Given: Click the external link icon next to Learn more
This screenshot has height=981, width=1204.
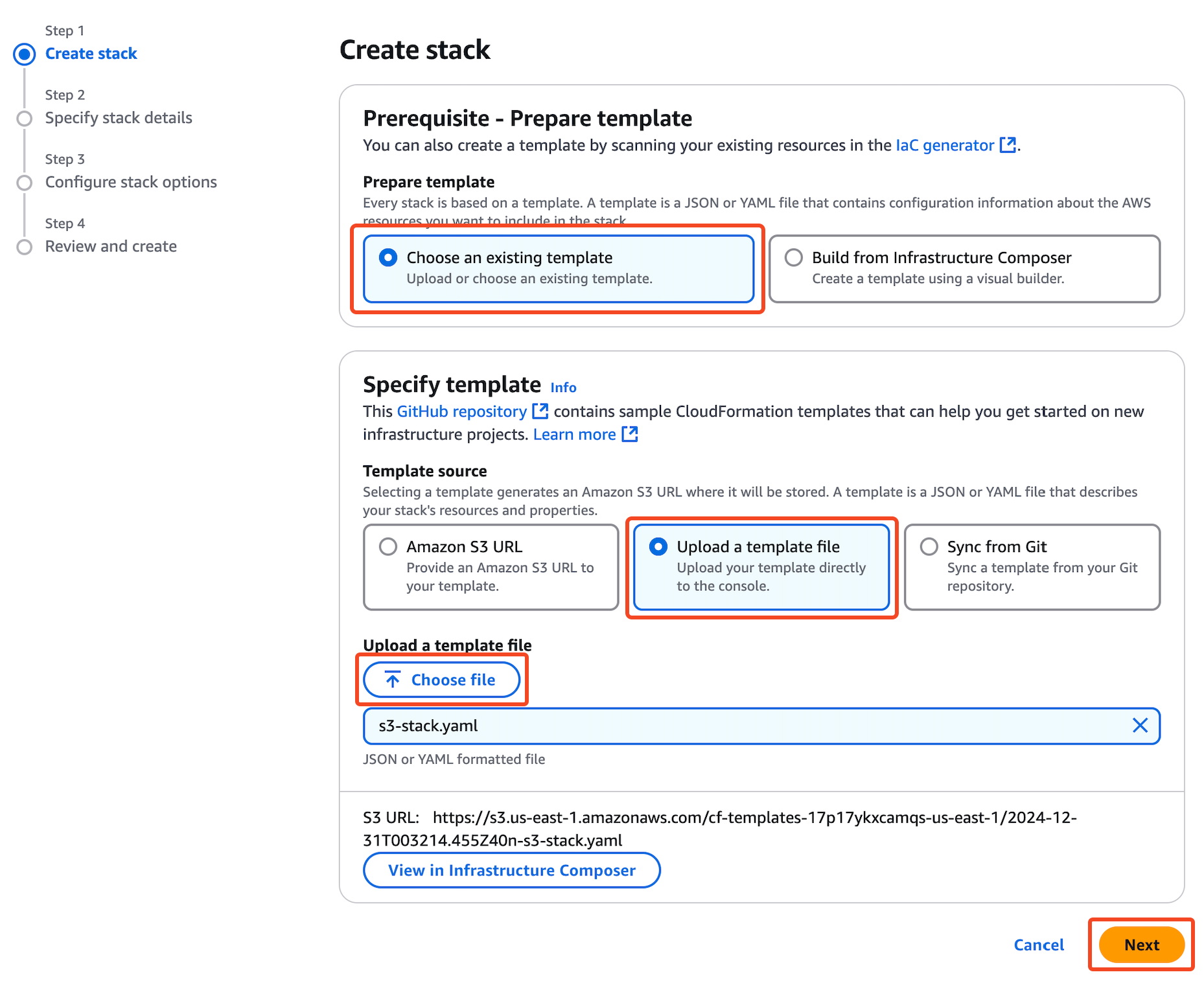Looking at the screenshot, I should [x=629, y=434].
